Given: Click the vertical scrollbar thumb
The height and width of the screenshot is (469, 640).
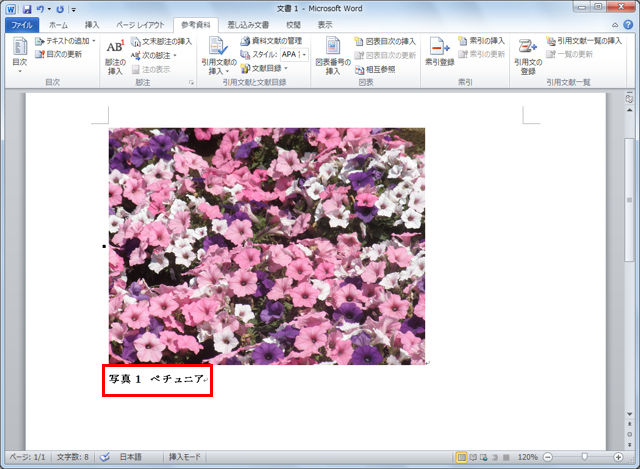Looking at the screenshot, I should [629, 200].
